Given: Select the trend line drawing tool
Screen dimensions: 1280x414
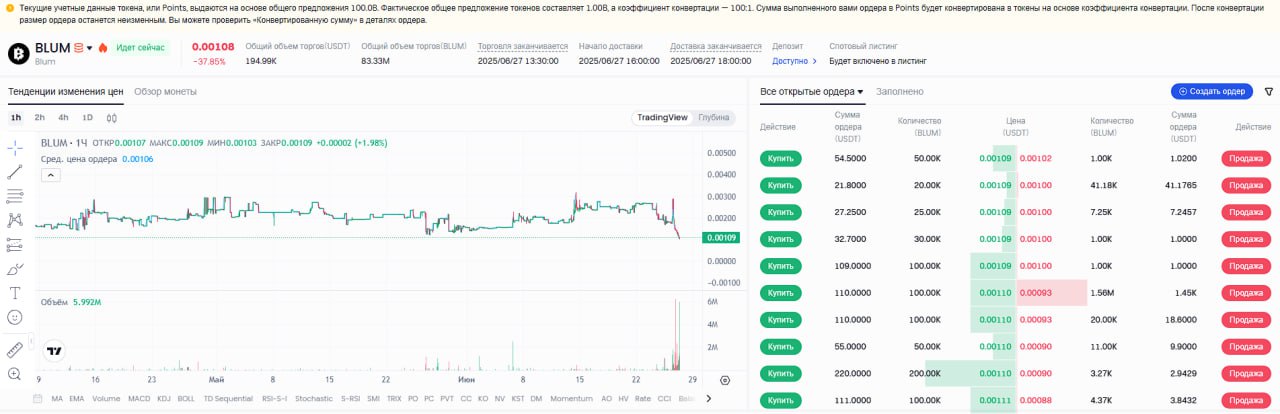Looking at the screenshot, I should [15, 172].
